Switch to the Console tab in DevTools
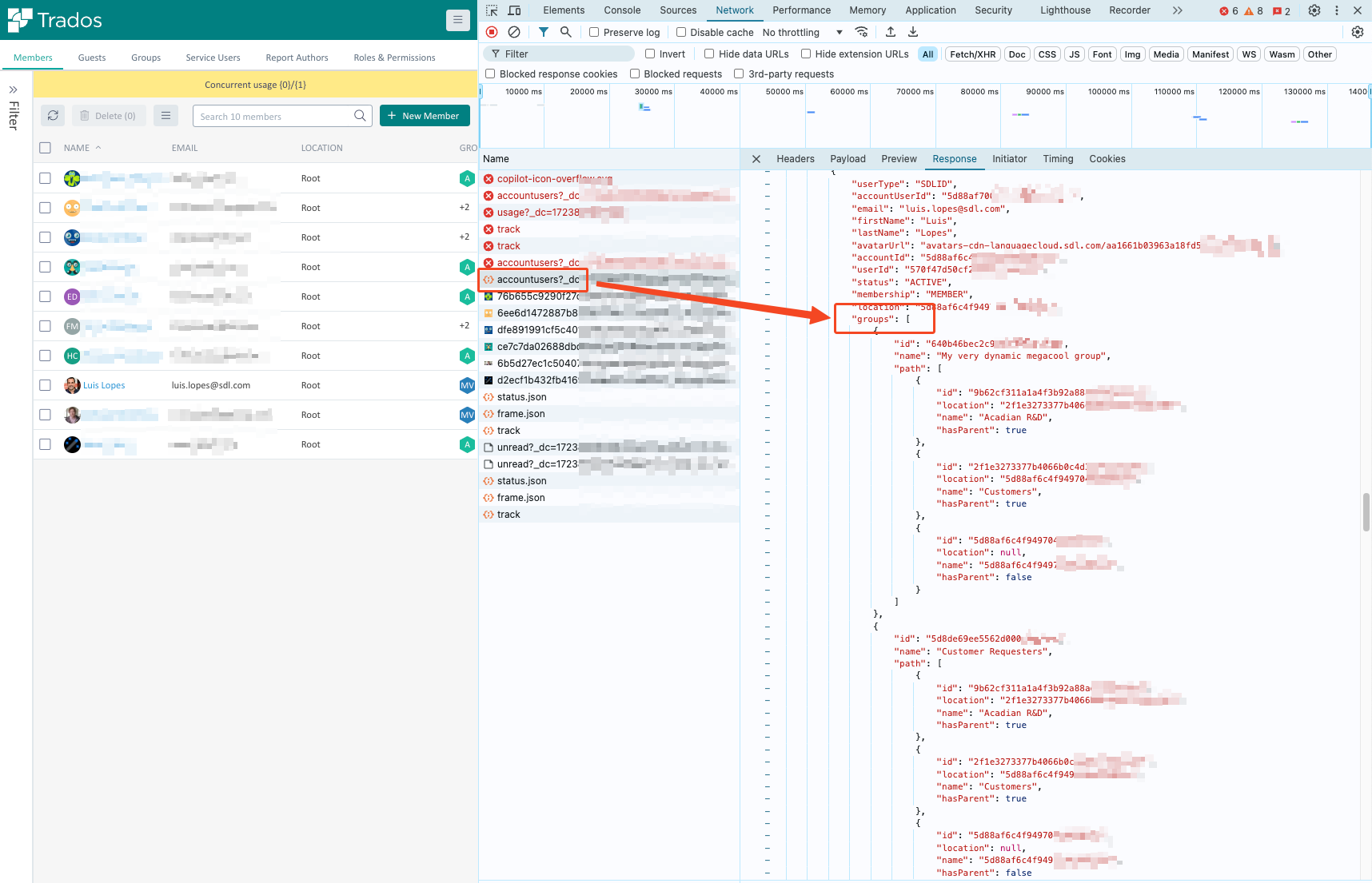 (x=622, y=10)
